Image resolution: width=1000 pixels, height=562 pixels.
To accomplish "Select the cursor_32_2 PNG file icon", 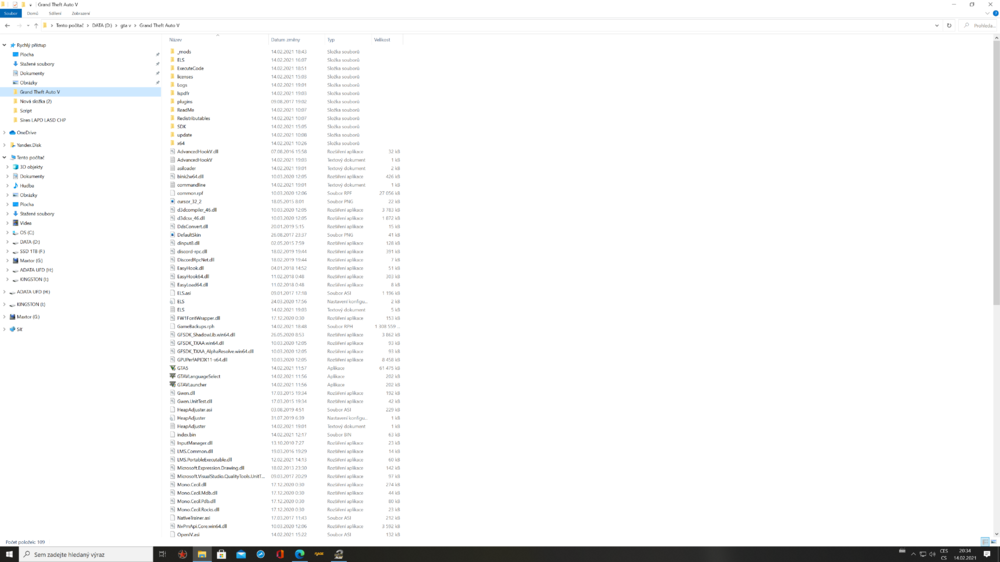I will [x=172, y=202].
